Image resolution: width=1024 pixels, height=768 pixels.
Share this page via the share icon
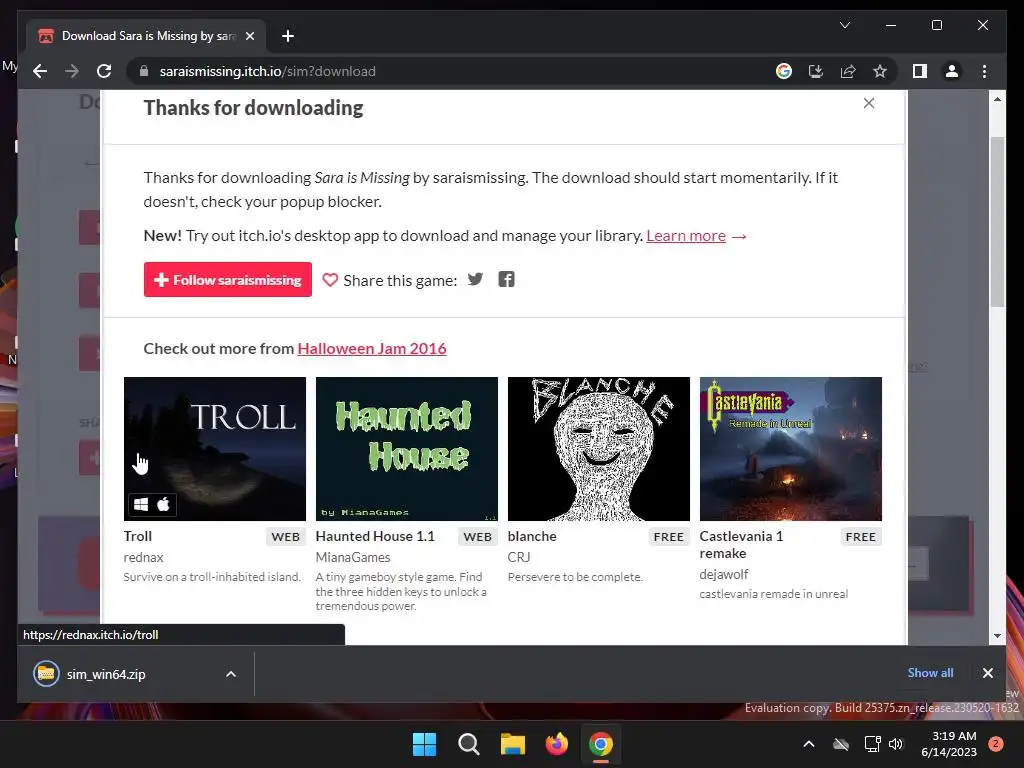[x=848, y=71]
